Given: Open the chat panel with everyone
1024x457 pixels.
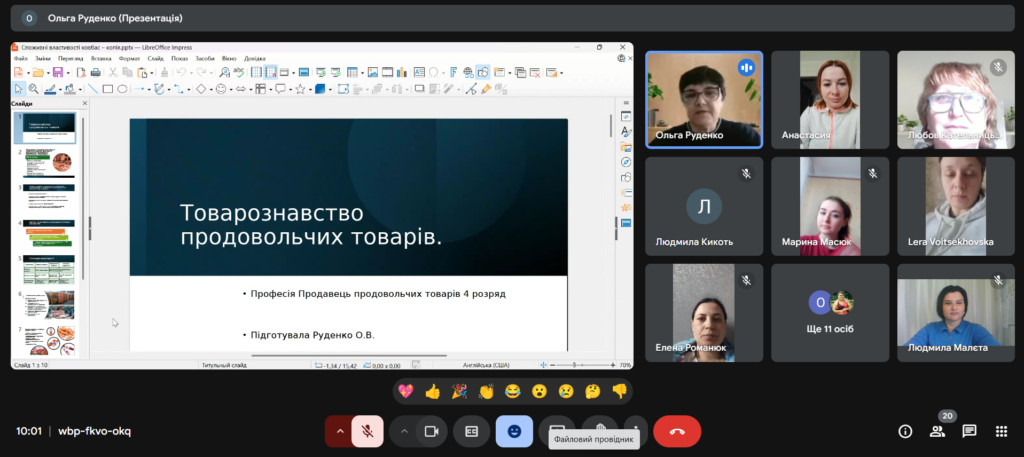Looking at the screenshot, I should coord(969,431).
